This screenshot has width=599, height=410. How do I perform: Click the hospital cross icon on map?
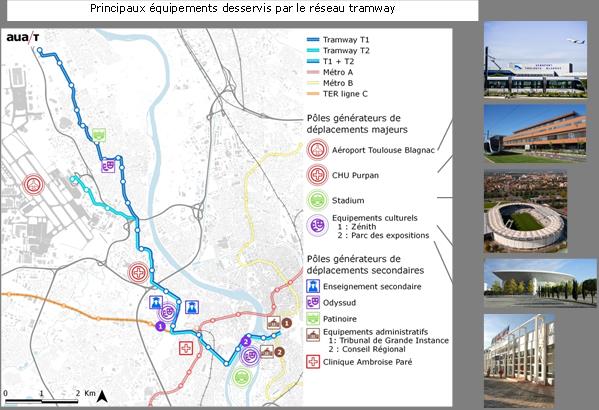[138, 273]
